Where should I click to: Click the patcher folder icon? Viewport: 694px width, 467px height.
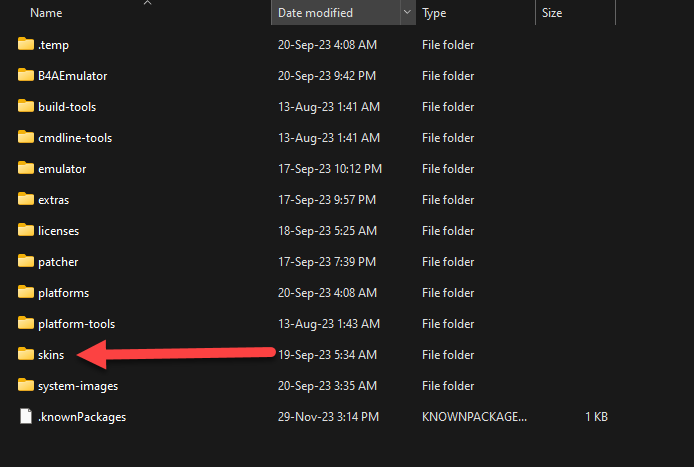[x=26, y=261]
